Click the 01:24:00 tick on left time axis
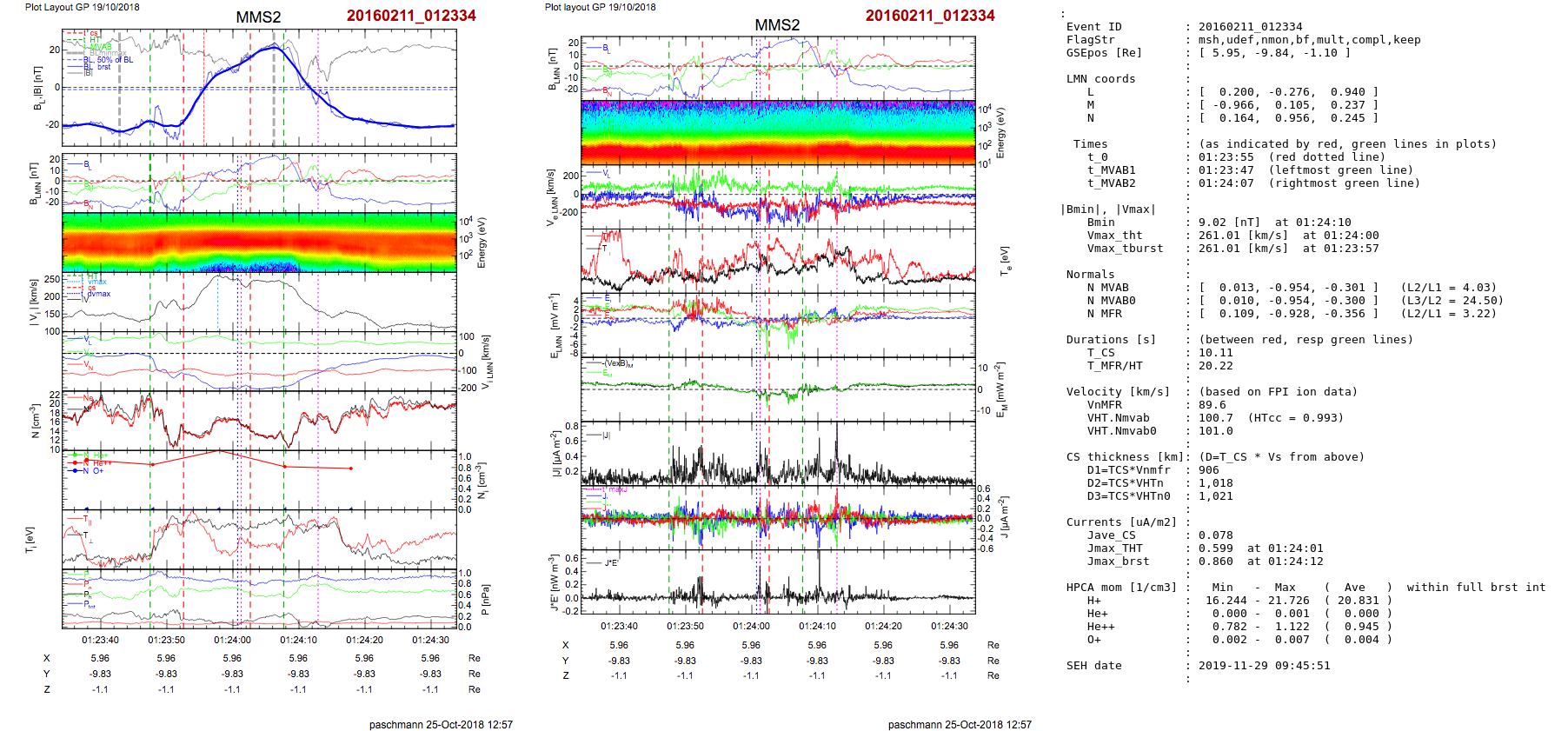1568x731 pixels. coord(232,641)
